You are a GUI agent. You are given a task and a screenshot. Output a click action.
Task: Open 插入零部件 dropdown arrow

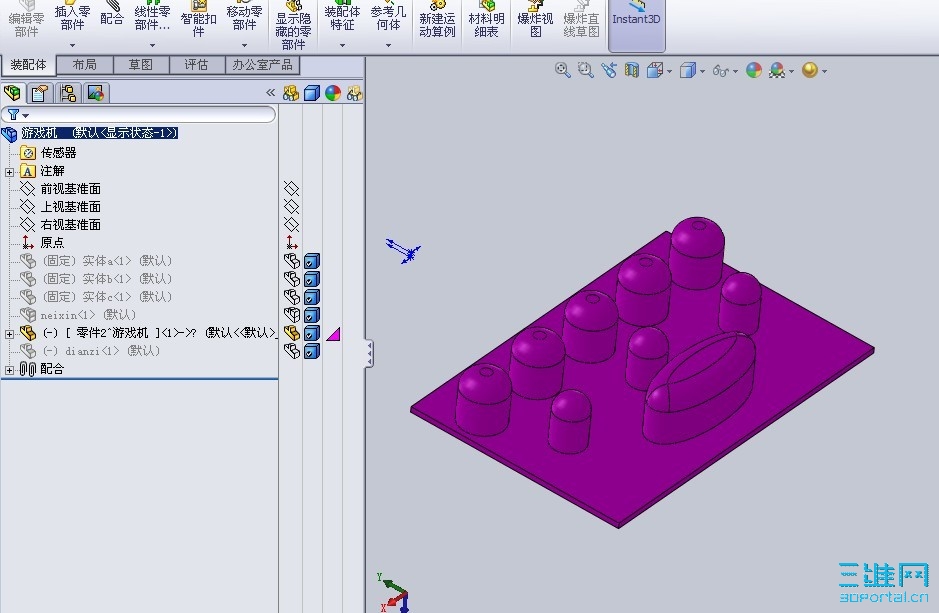(72, 45)
